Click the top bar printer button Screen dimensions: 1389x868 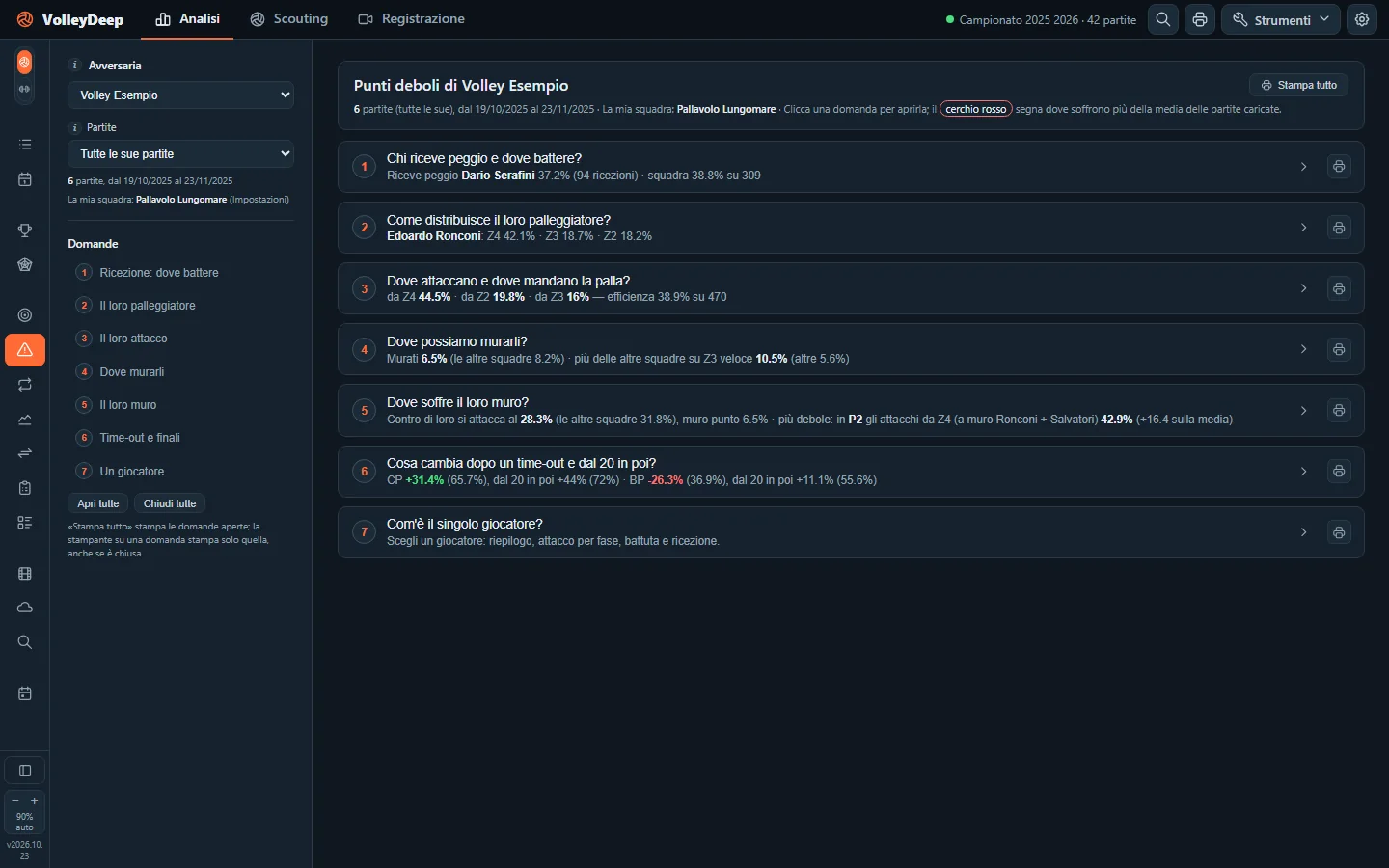coord(1200,19)
